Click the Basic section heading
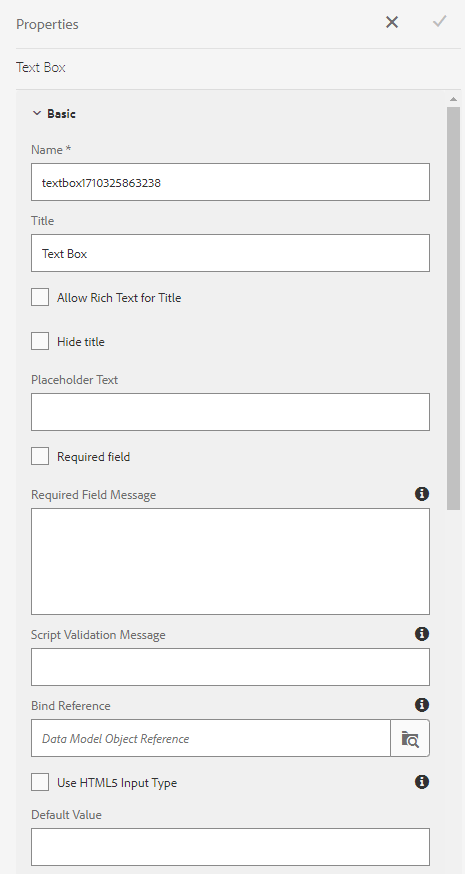This screenshot has height=874, width=465. (61, 113)
